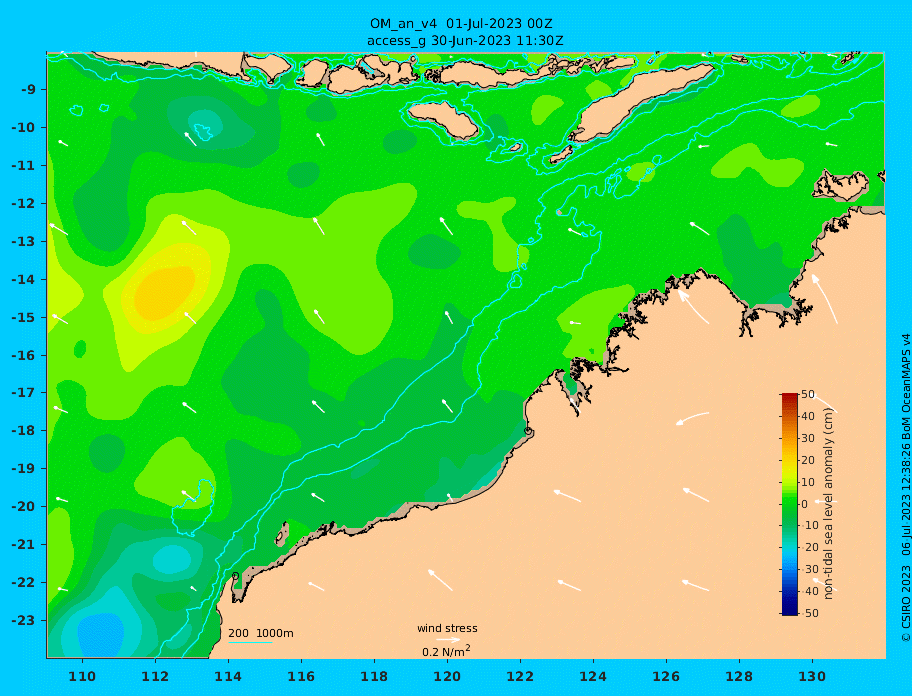Click the wind stress reference arrow in legend
This screenshot has width=912, height=696.
point(448,640)
